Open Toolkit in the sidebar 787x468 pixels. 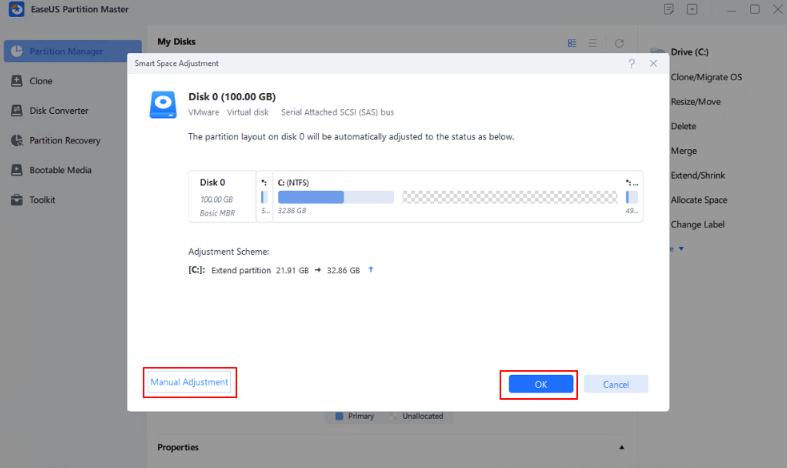tap(42, 199)
